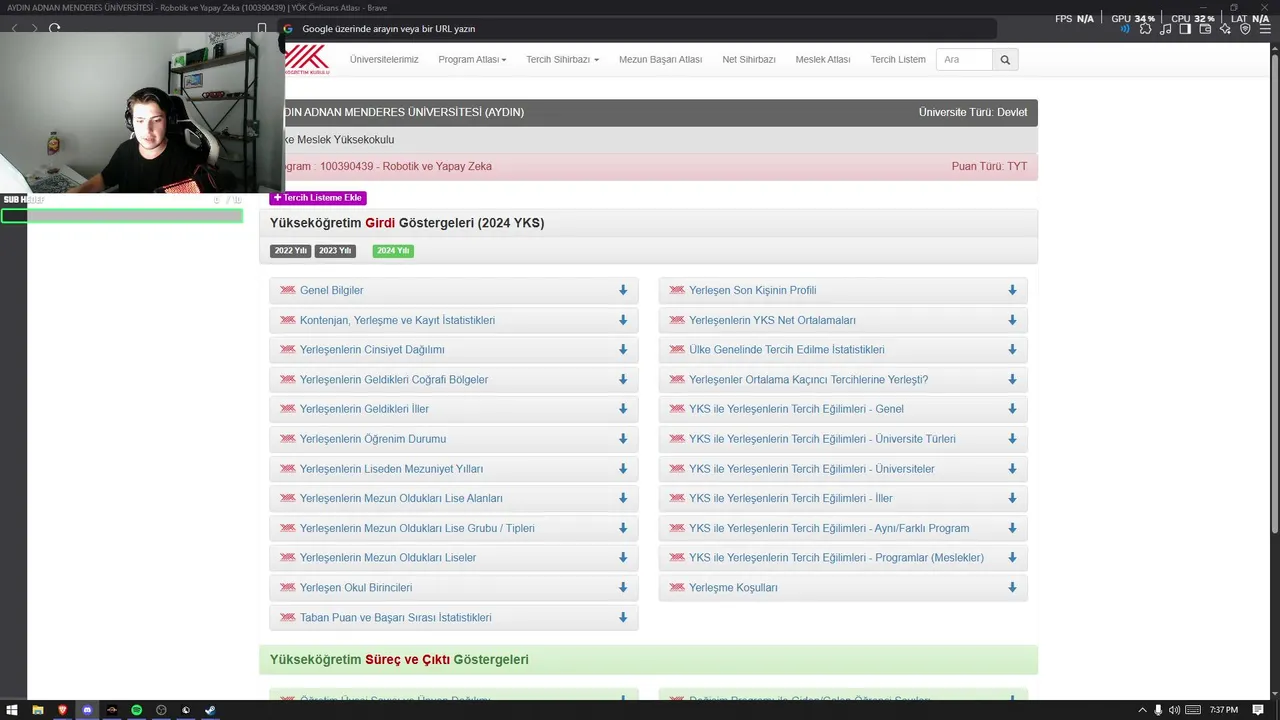The image size is (1280, 720).
Task: Click the volume speaker icon in tray
Action: 1174,710
